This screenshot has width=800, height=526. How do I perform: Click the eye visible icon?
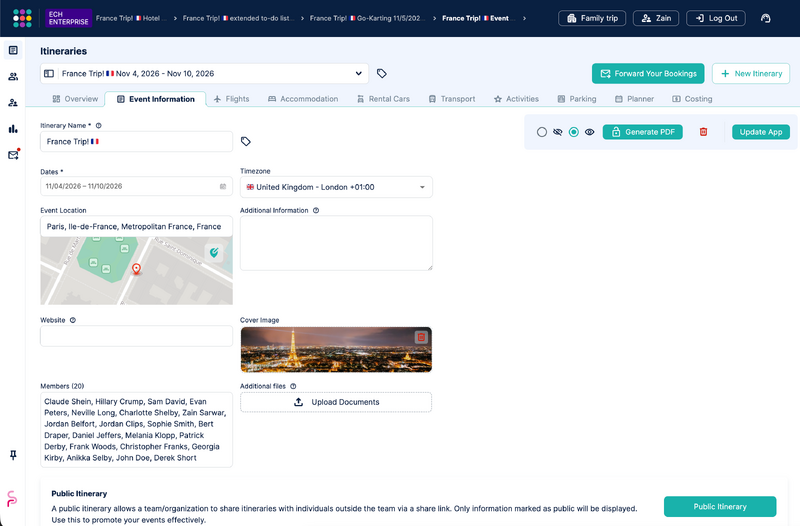pos(589,132)
